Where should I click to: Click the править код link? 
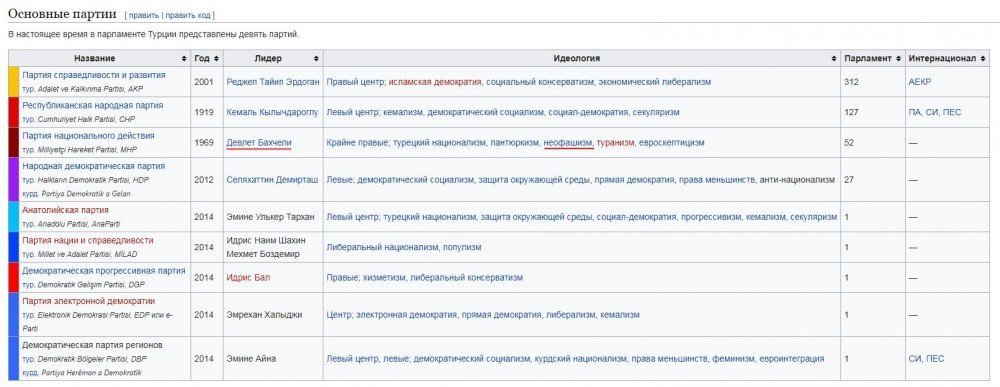(x=188, y=15)
